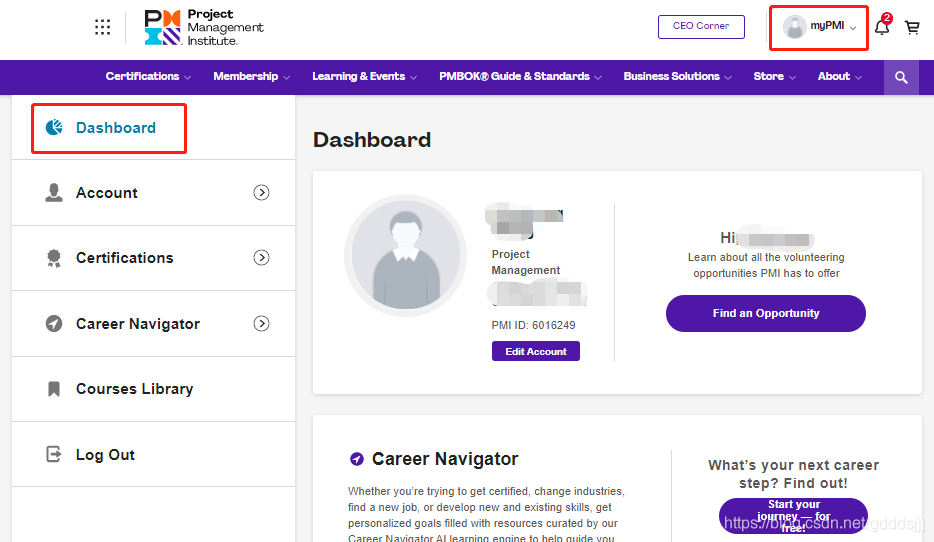Select Certifications label in the sidebar

pos(124,258)
